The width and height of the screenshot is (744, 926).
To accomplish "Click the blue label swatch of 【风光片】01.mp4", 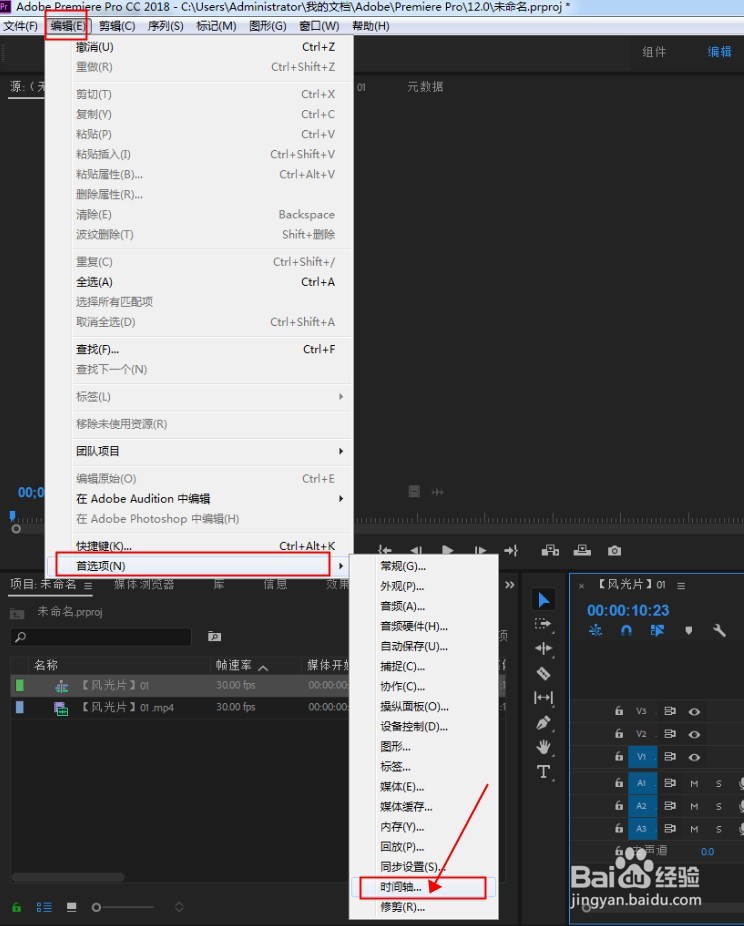I will [19, 707].
